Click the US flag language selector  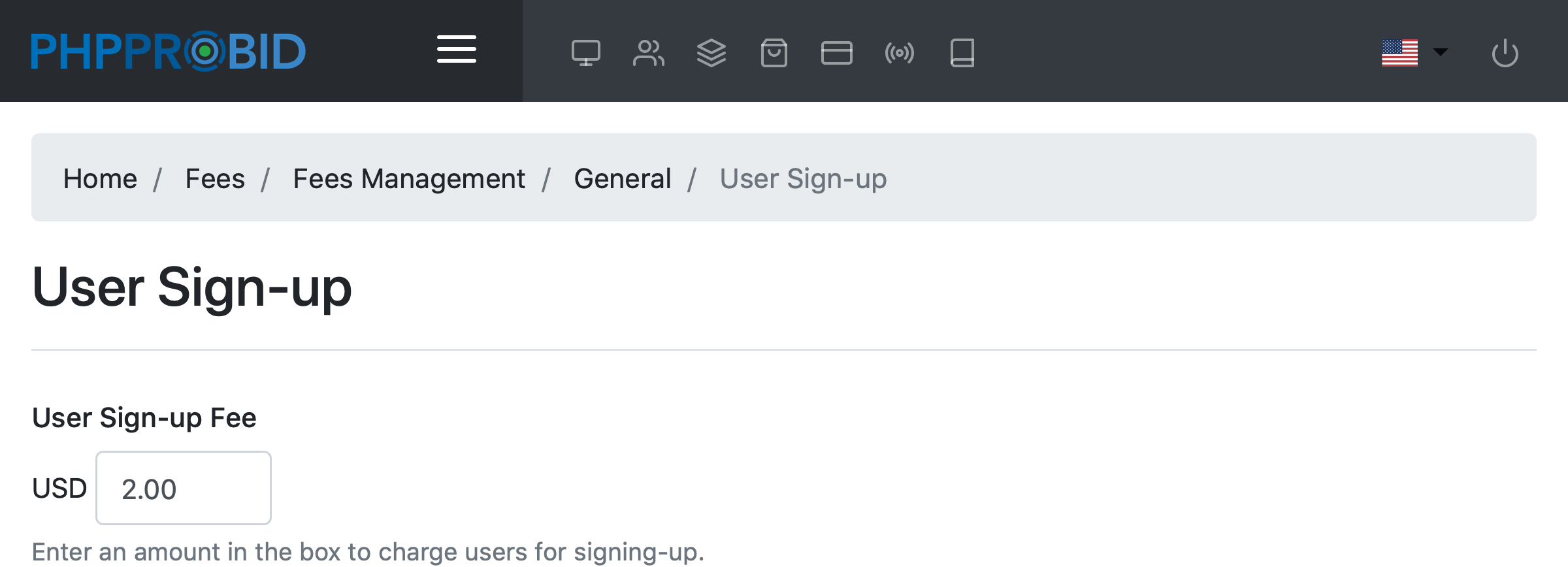pos(1399,52)
